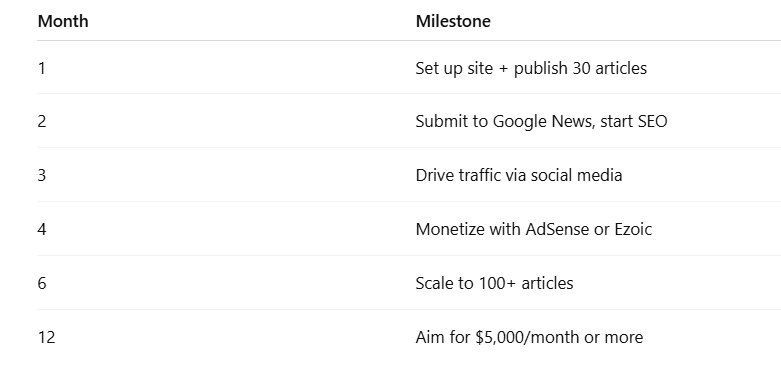Viewport: 781px width, 367px height.
Task: Select month 4 cell
Action: click(x=42, y=229)
